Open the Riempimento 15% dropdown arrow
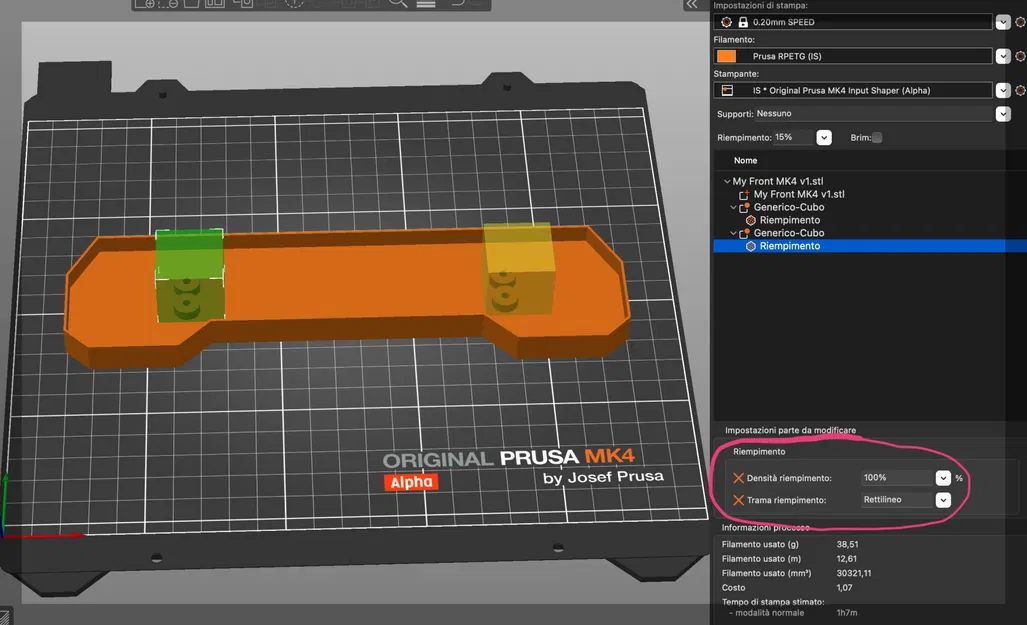This screenshot has height=625, width=1027. (824, 138)
